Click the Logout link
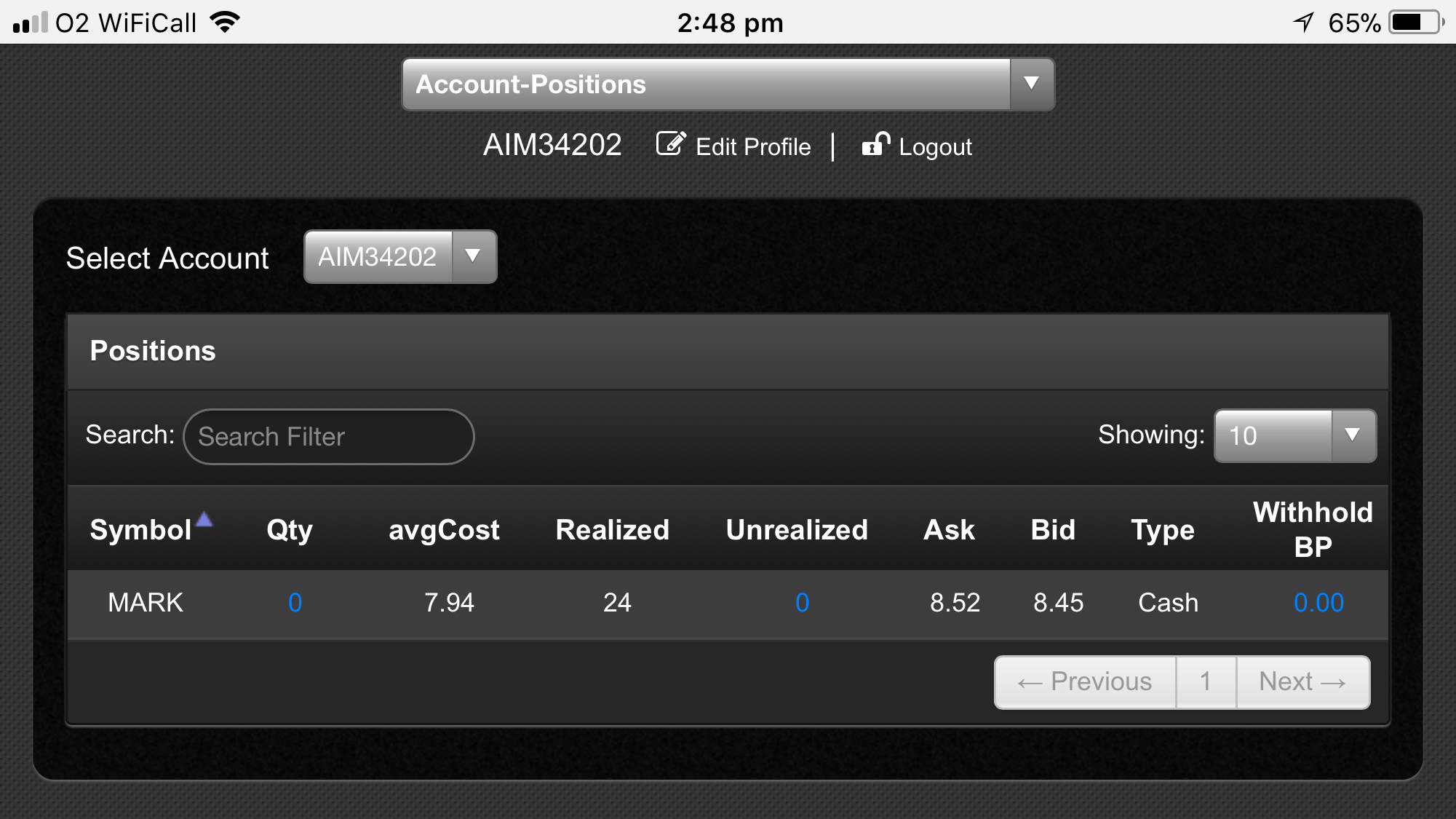This screenshot has height=819, width=1456. click(x=935, y=147)
